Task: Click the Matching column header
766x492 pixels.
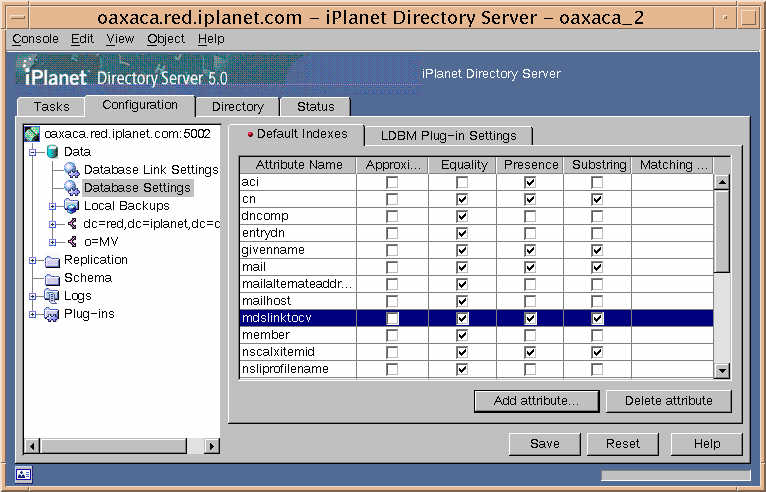Action: coord(673,165)
